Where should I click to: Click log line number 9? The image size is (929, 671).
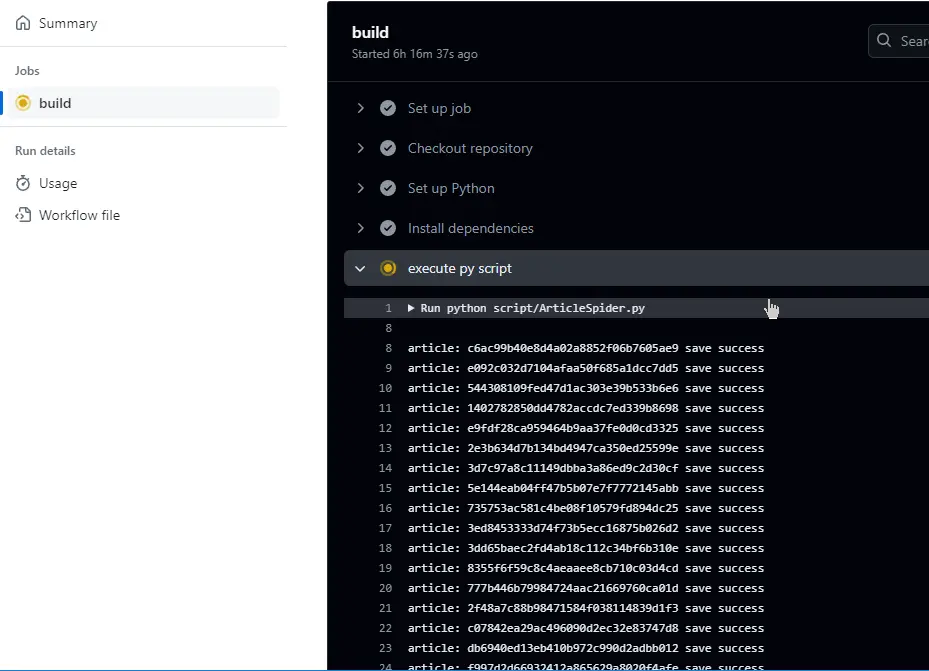pyautogui.click(x=389, y=368)
